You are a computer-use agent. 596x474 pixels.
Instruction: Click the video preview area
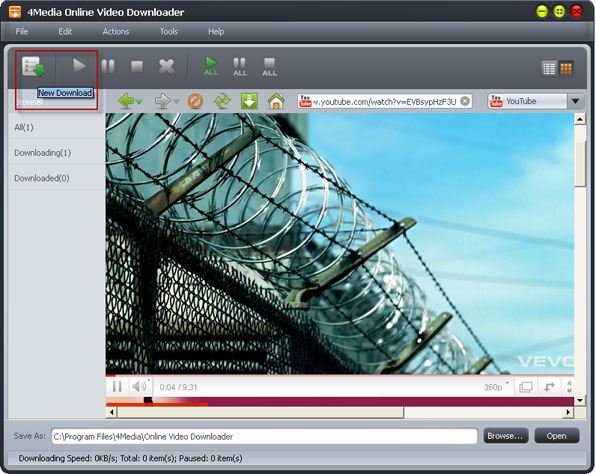(340, 244)
